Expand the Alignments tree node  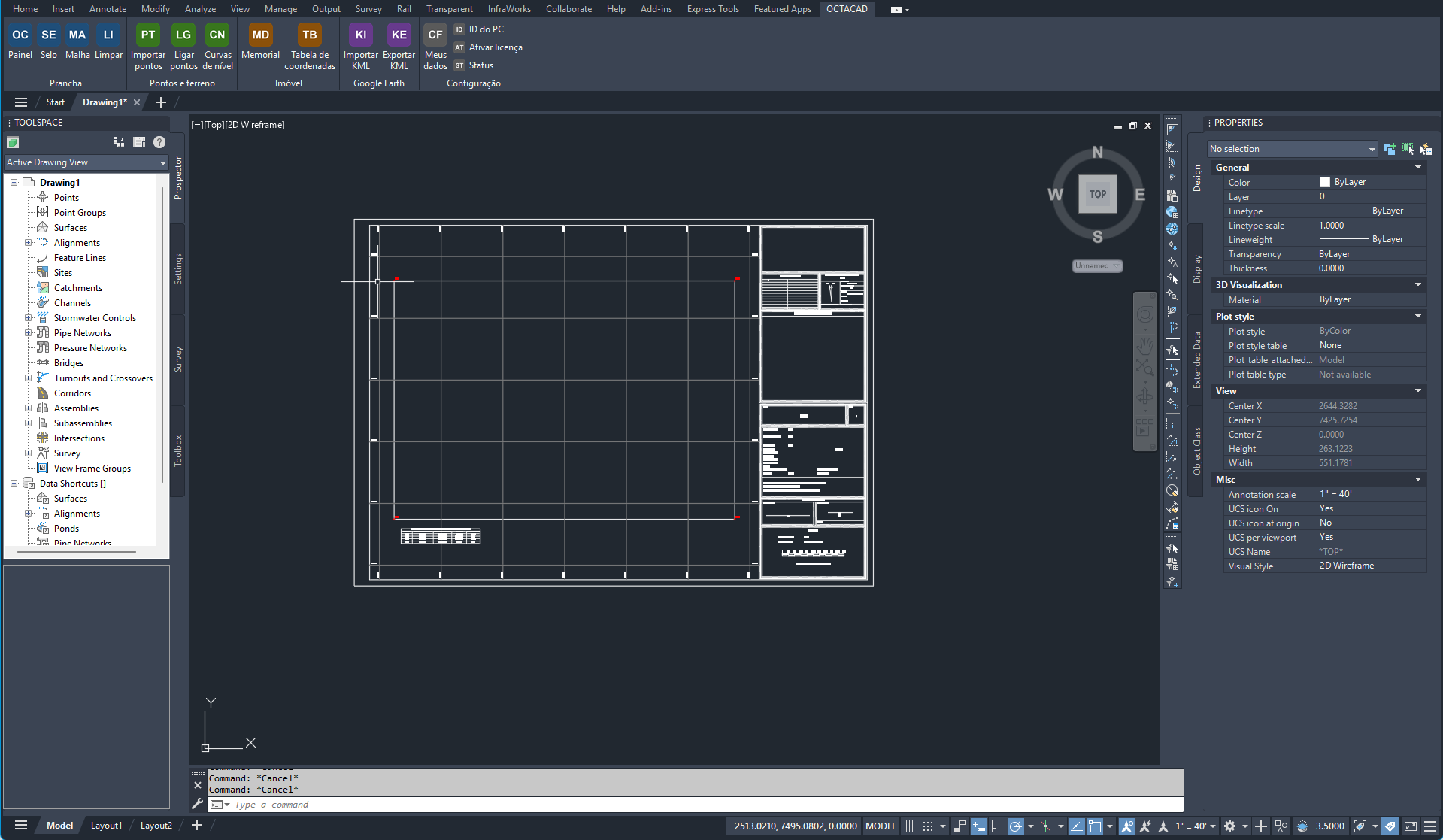pos(29,243)
